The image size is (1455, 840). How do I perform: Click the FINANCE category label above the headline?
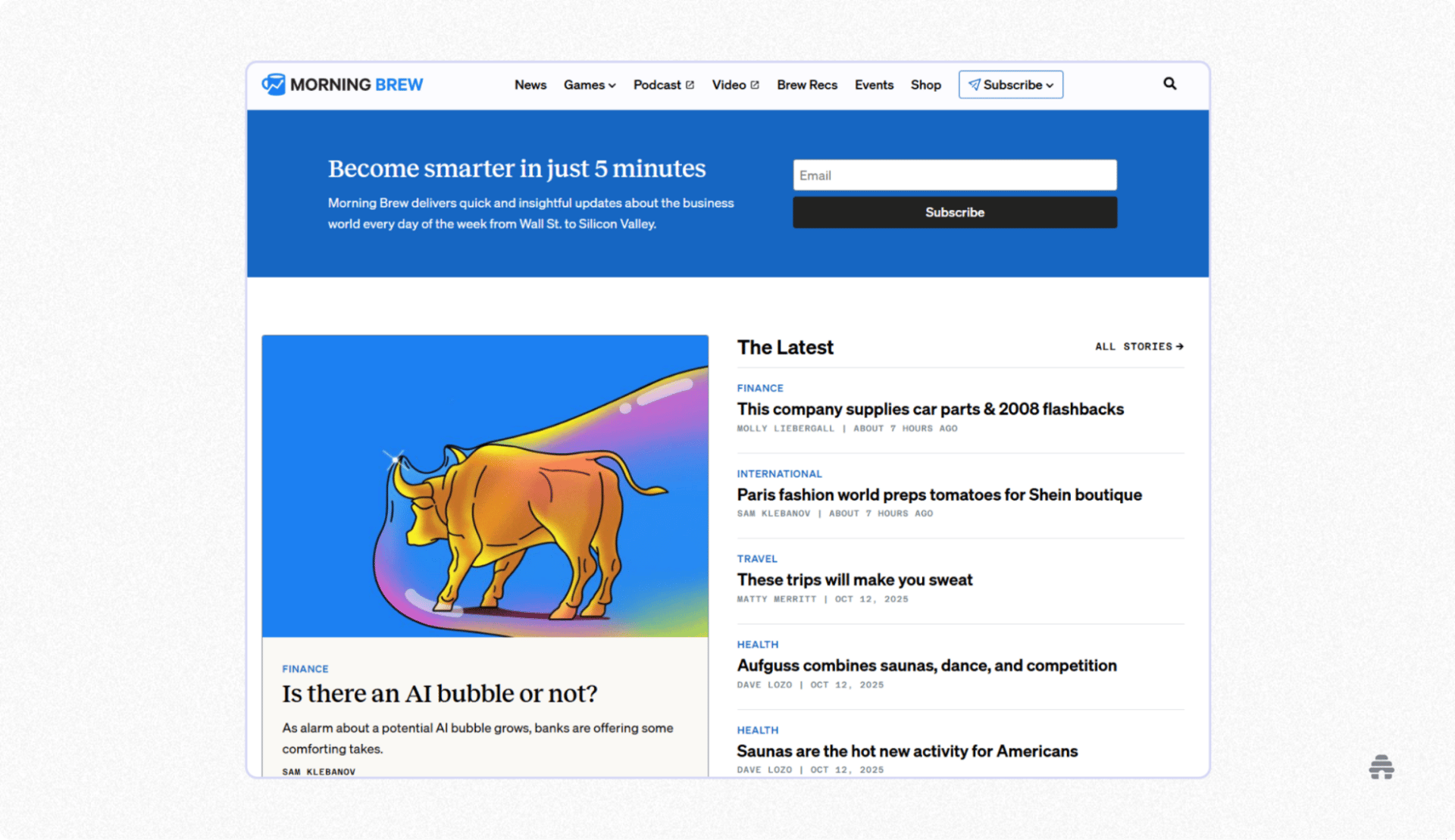305,669
